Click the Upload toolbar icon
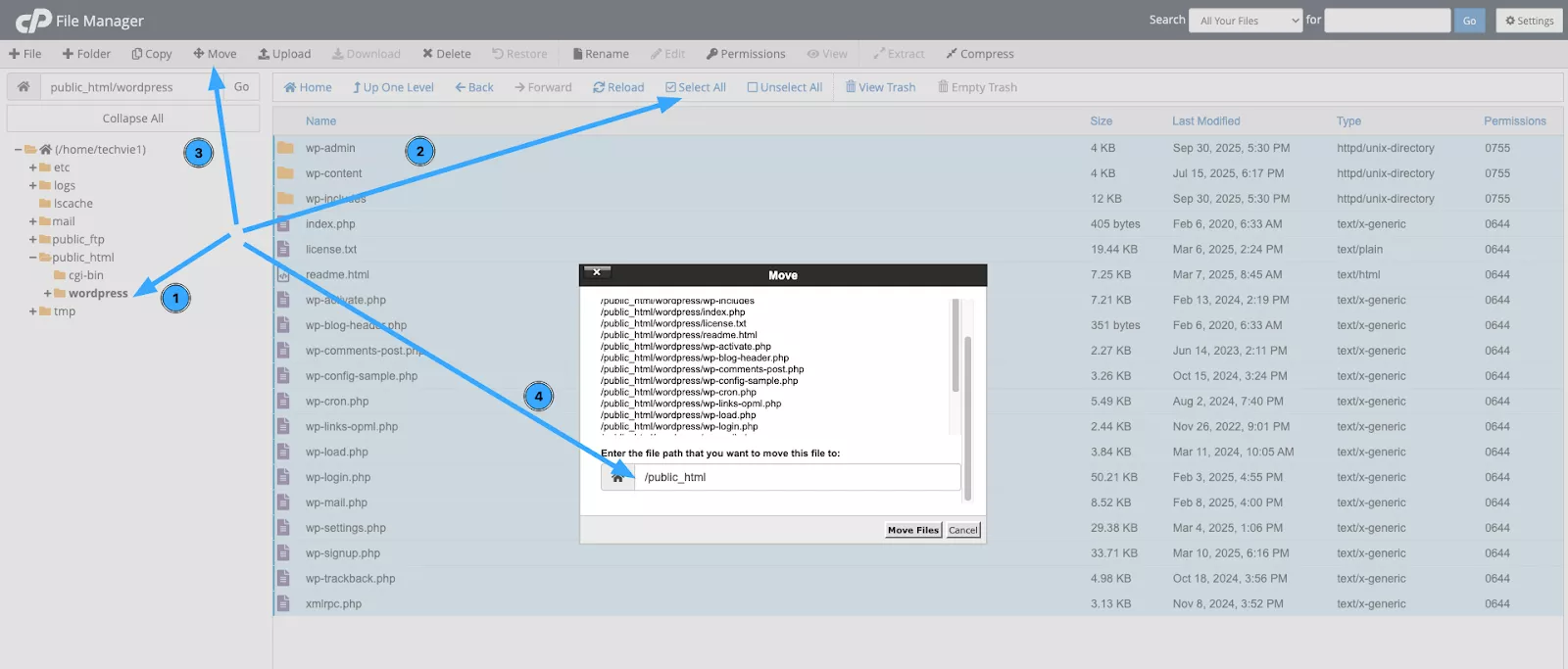 click(264, 54)
